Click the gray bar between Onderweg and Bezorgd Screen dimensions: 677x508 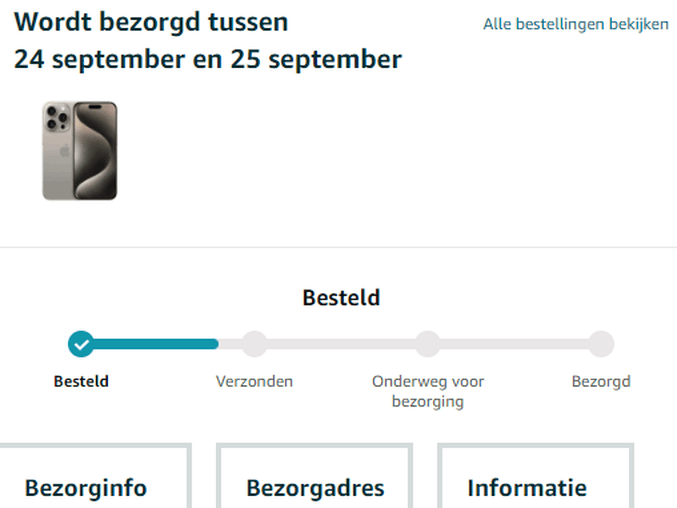coord(514,344)
